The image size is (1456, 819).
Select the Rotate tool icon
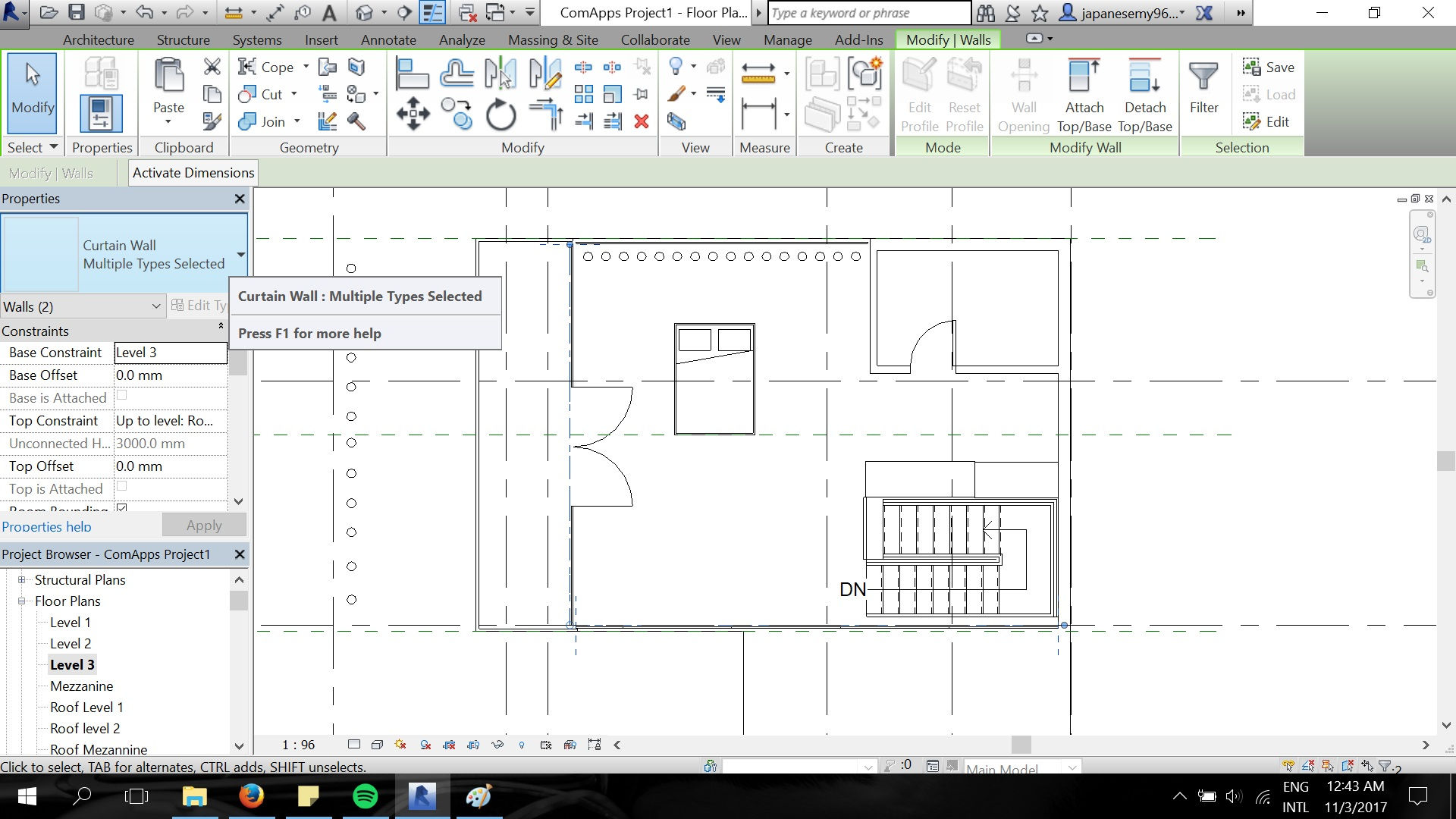[500, 115]
